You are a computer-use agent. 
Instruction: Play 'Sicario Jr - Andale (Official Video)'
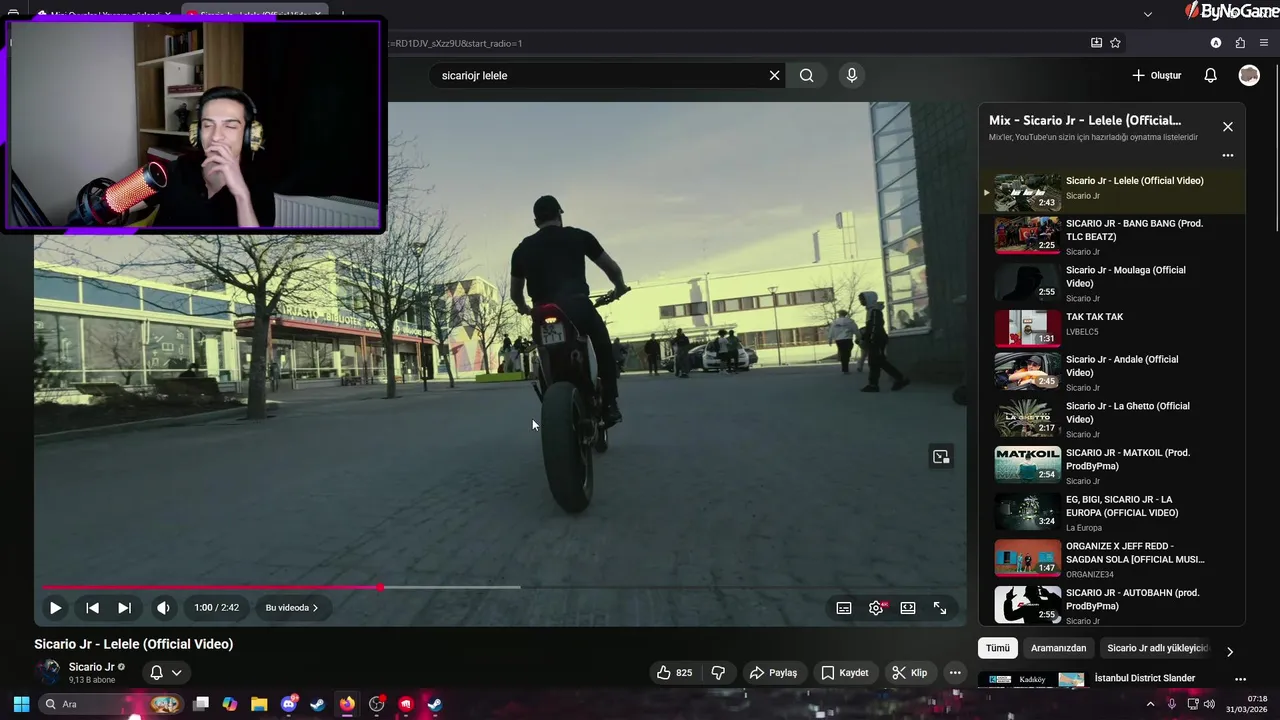point(1112,372)
